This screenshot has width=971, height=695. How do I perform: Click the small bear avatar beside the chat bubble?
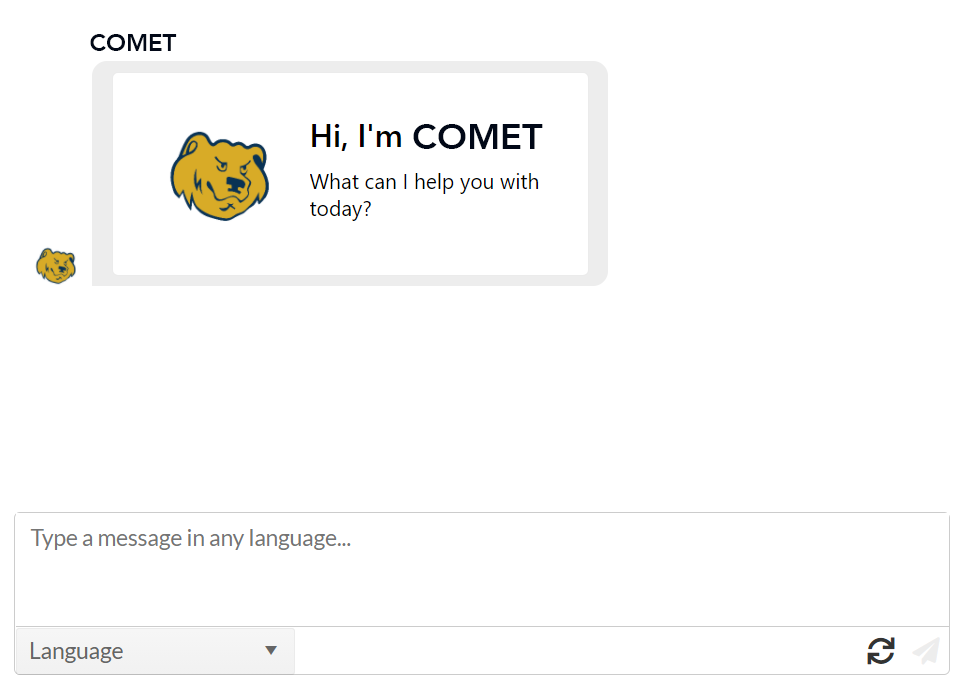click(56, 266)
